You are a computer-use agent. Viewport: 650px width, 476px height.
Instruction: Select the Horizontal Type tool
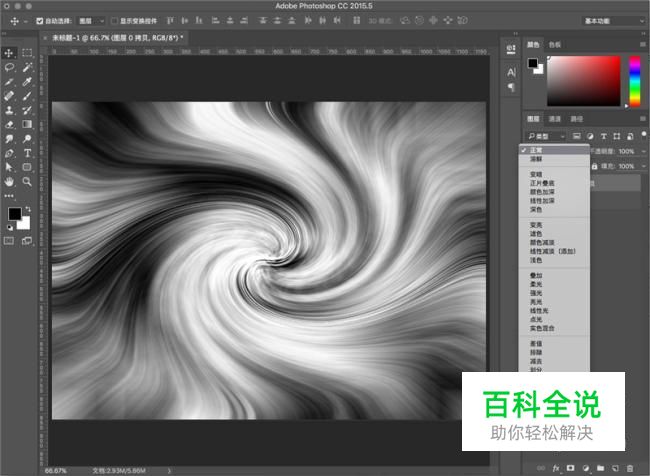tap(27, 153)
